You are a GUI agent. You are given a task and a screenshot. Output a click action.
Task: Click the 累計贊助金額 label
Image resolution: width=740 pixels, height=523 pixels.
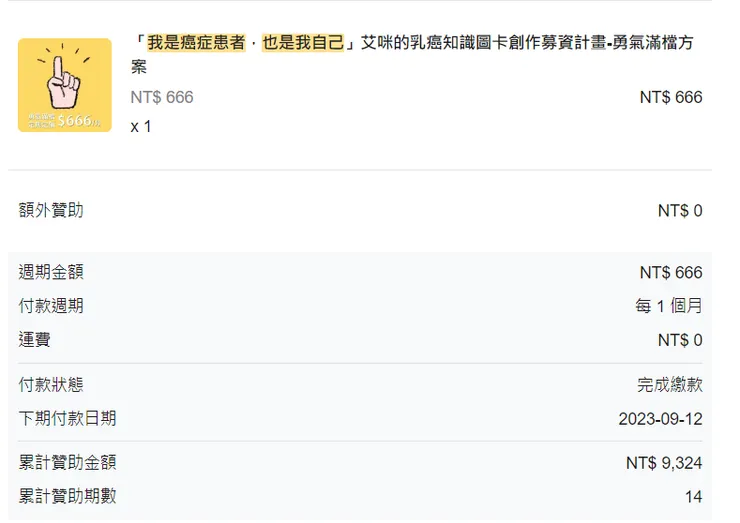tap(67, 463)
